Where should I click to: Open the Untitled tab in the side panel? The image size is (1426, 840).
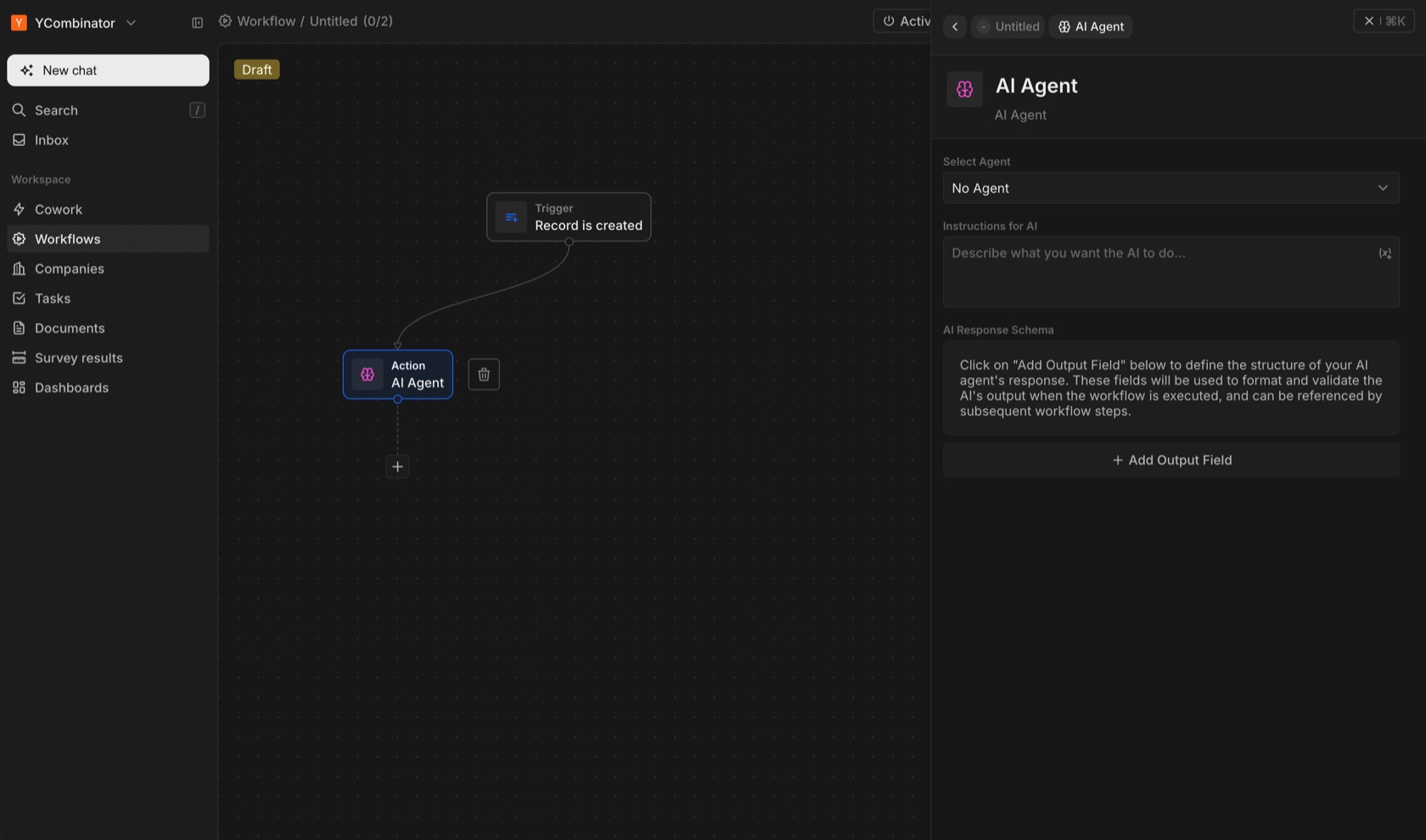(1008, 27)
